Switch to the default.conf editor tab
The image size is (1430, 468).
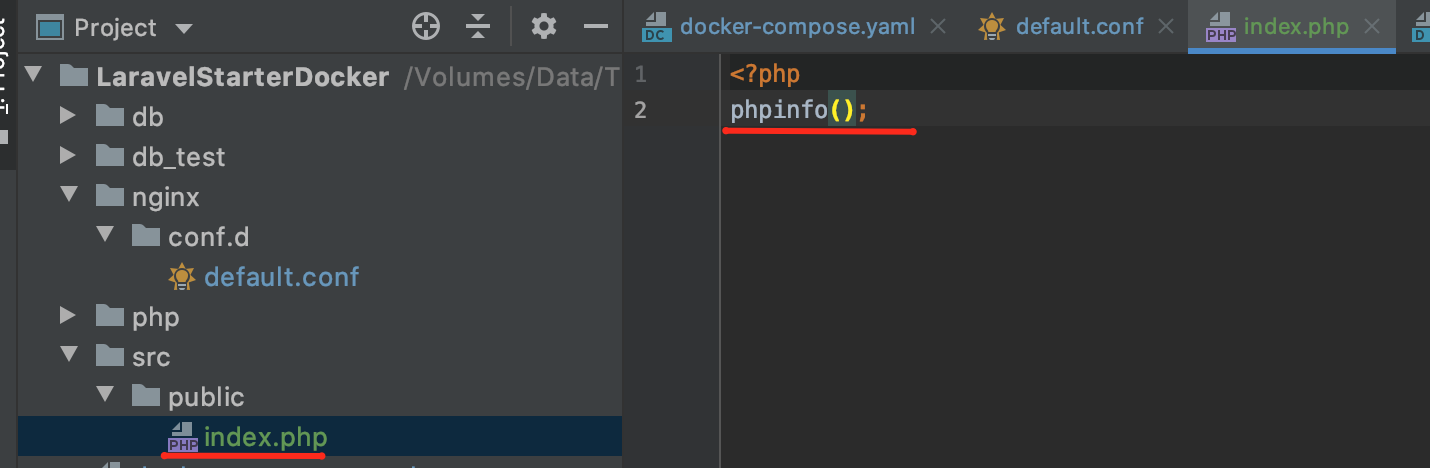click(x=1079, y=27)
